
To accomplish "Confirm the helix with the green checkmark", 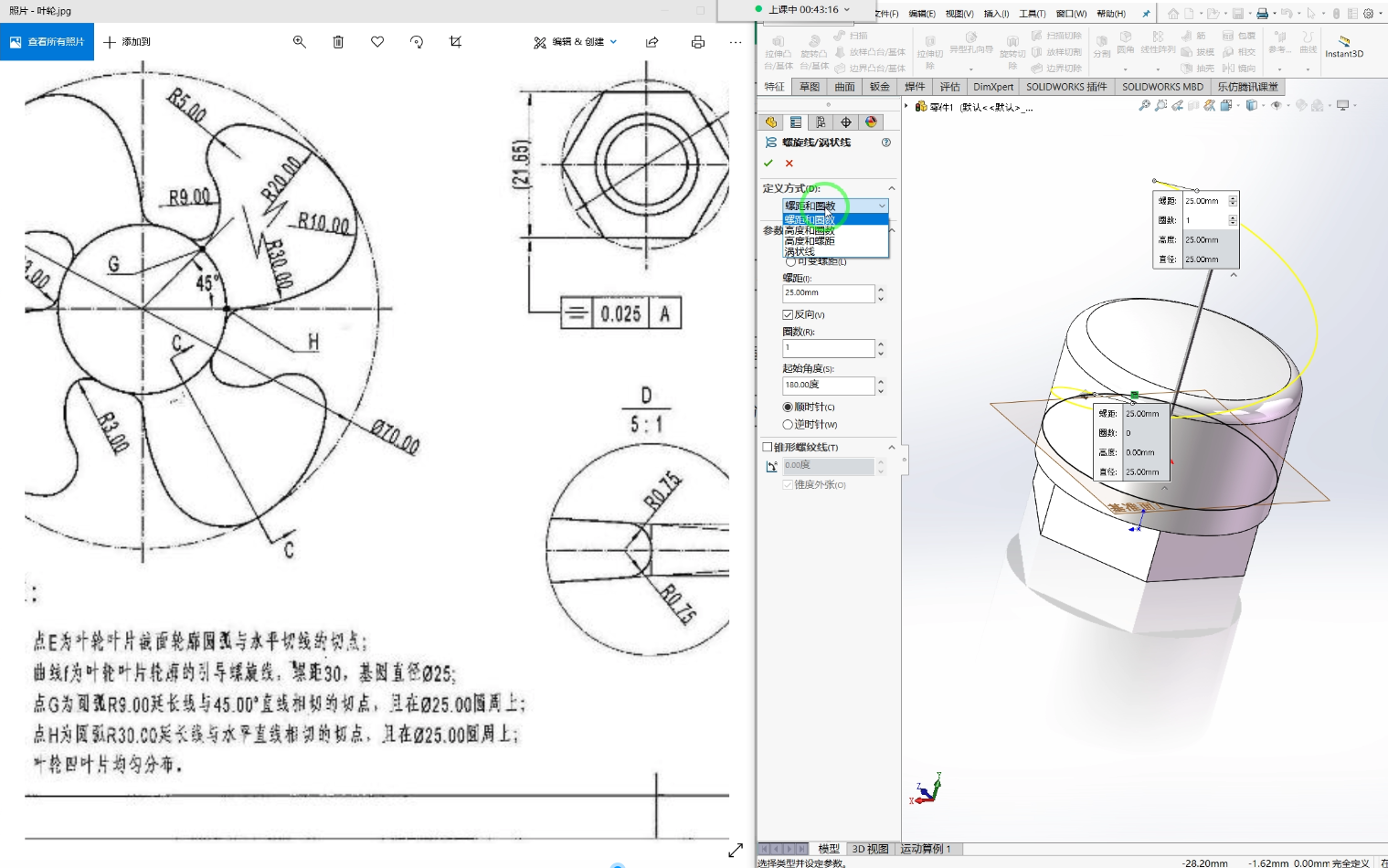I will point(769,163).
